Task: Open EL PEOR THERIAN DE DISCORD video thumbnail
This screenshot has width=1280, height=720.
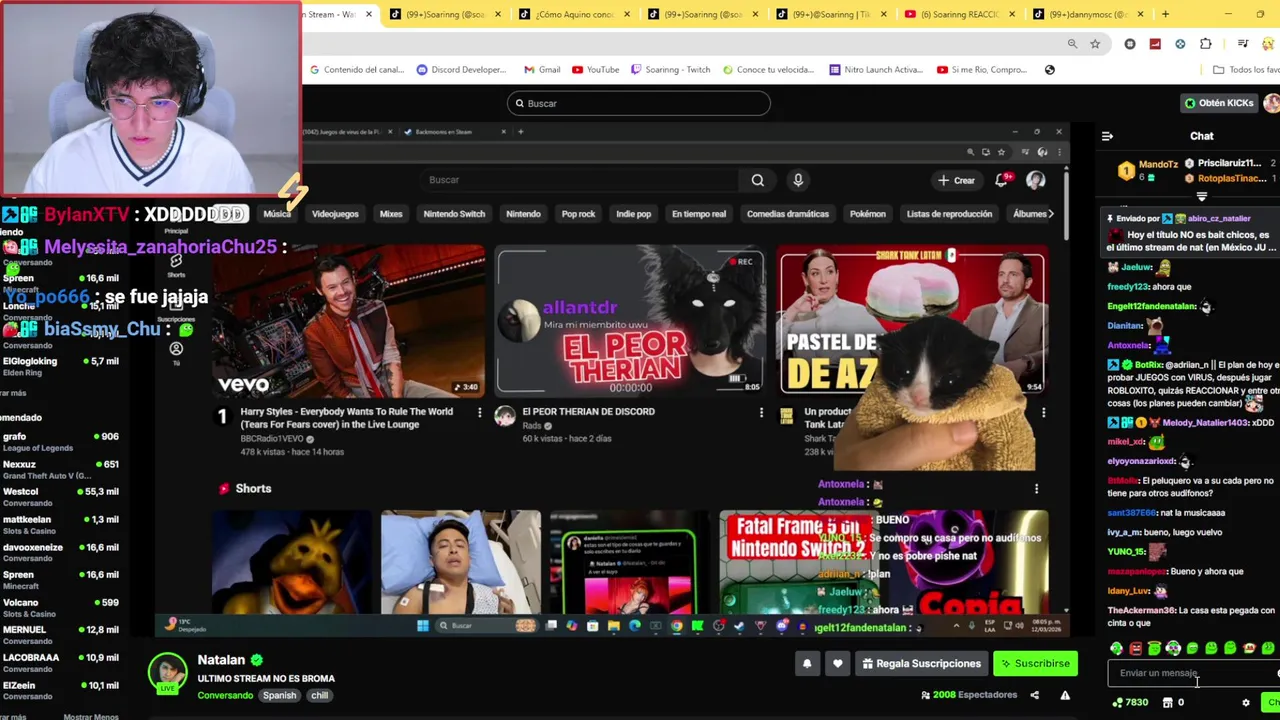Action: [x=631, y=323]
